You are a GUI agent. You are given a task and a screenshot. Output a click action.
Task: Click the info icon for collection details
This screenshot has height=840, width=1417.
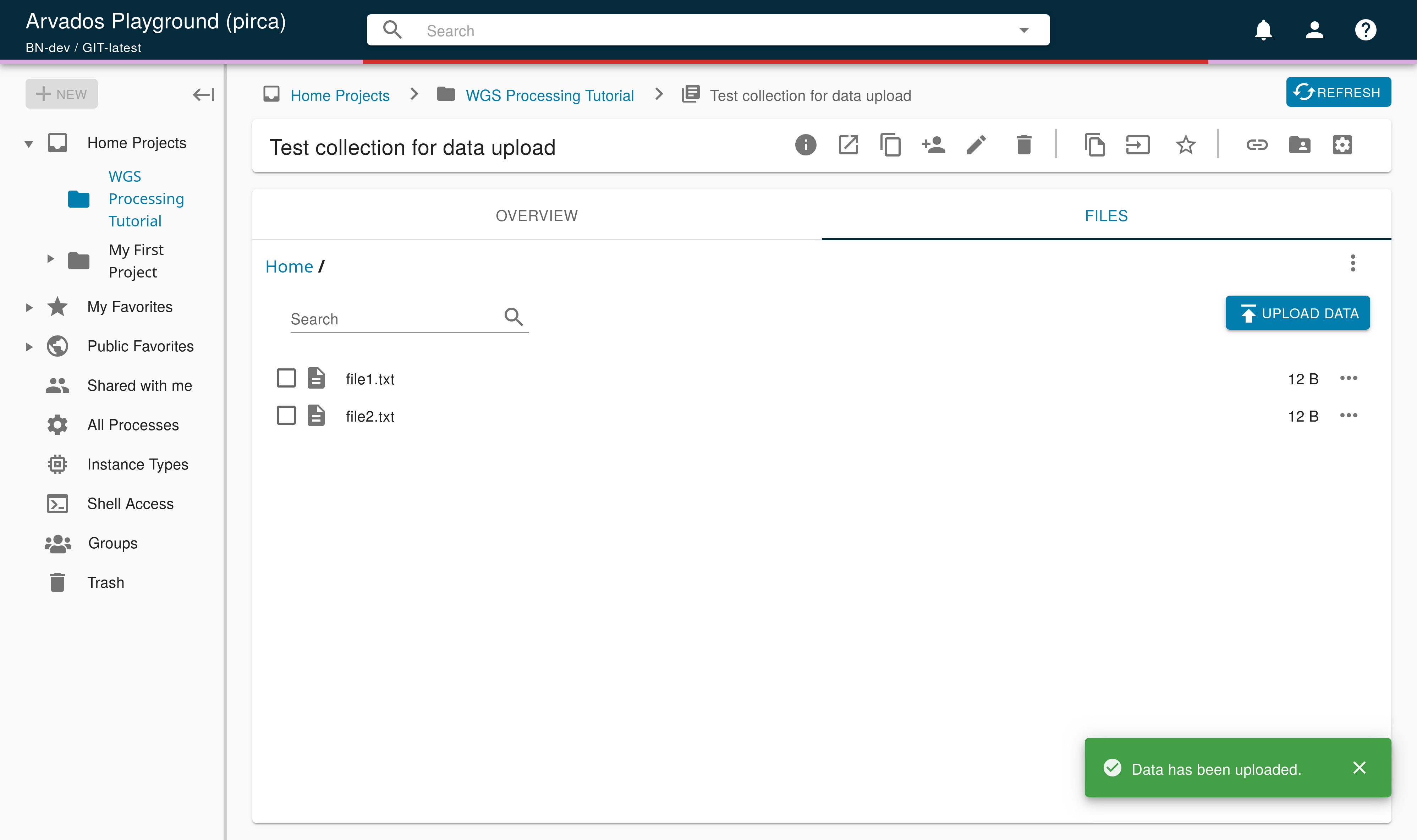(805, 145)
